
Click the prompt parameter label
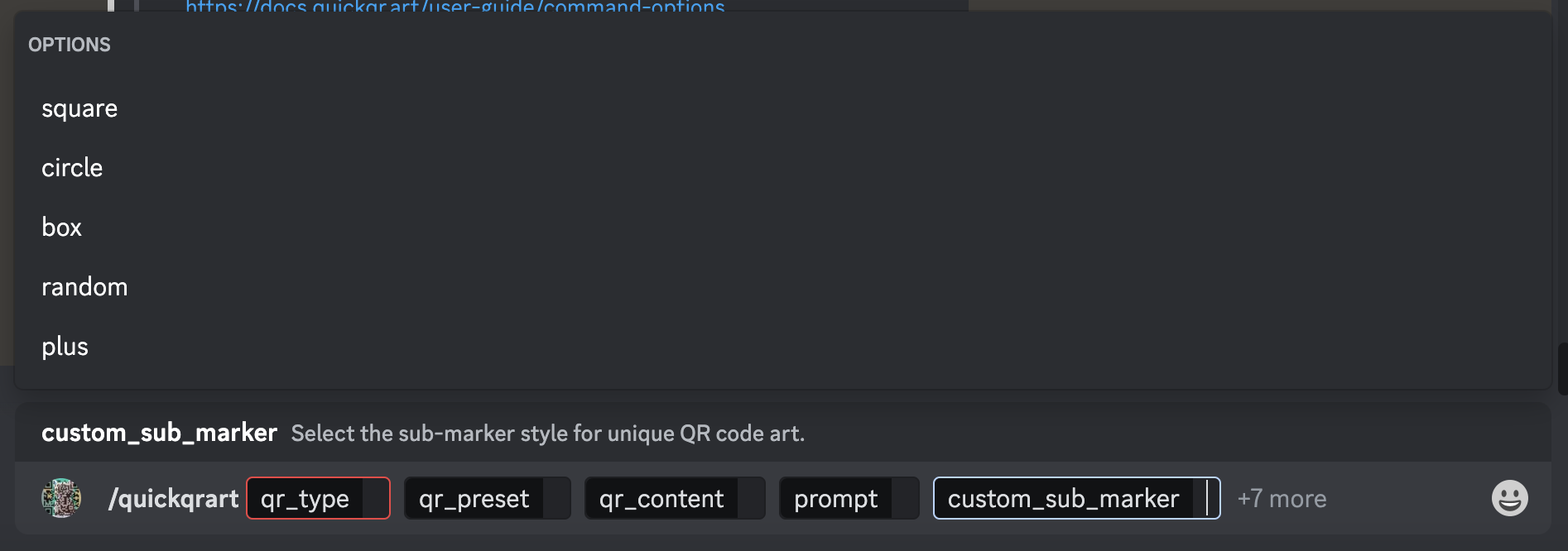click(835, 498)
